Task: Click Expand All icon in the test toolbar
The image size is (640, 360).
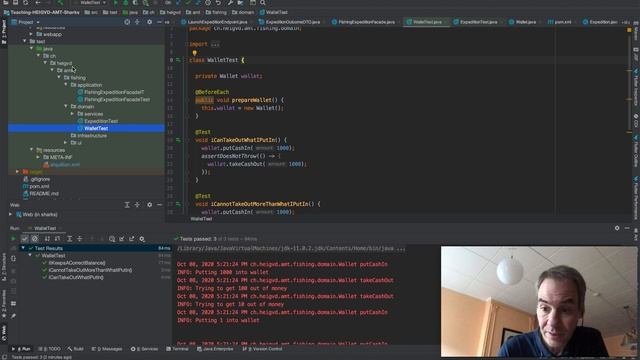Action: pyautogui.click(x=69, y=239)
